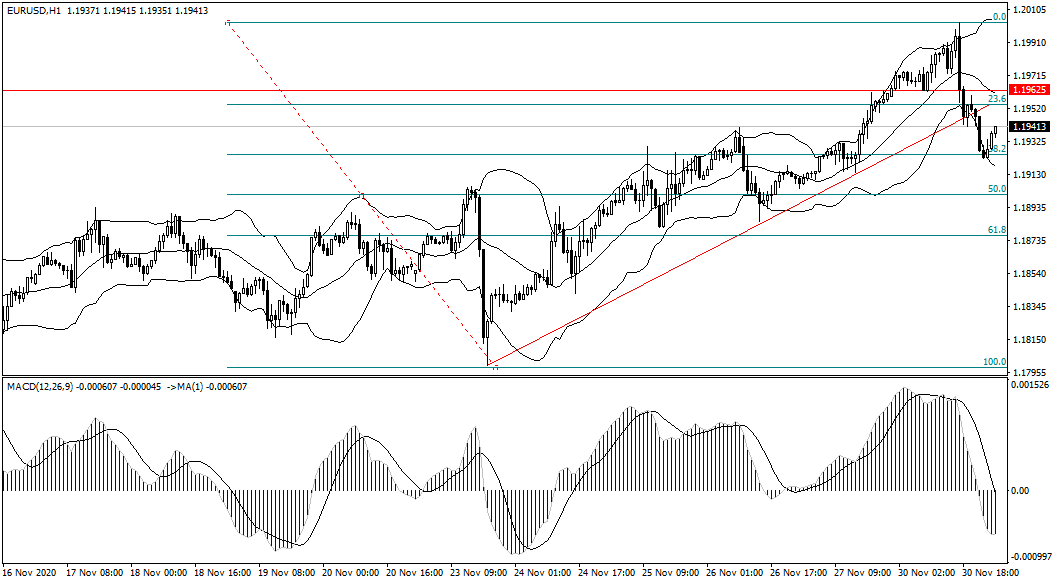Click the 100.0 Fibonacci level label
1053x584 pixels.
[994, 362]
